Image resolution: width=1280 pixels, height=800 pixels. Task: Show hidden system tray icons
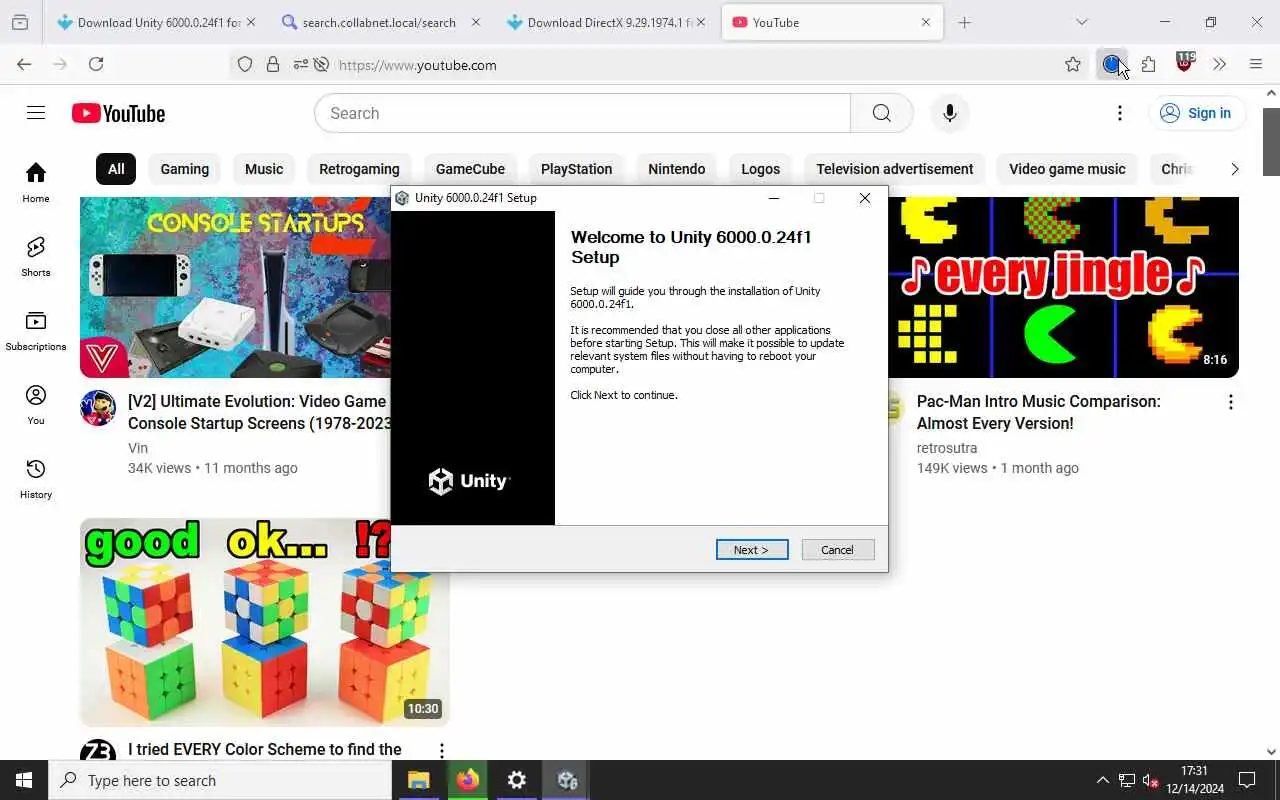[x=1102, y=780]
